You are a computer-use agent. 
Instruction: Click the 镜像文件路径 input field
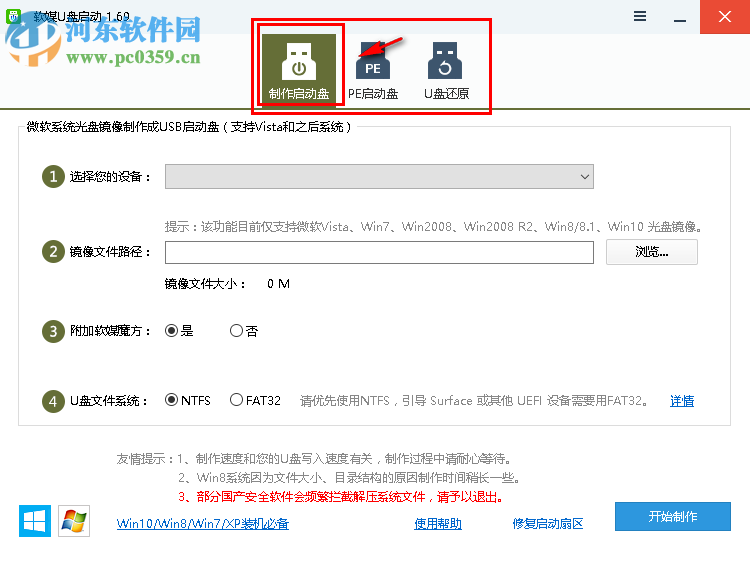[x=379, y=252]
